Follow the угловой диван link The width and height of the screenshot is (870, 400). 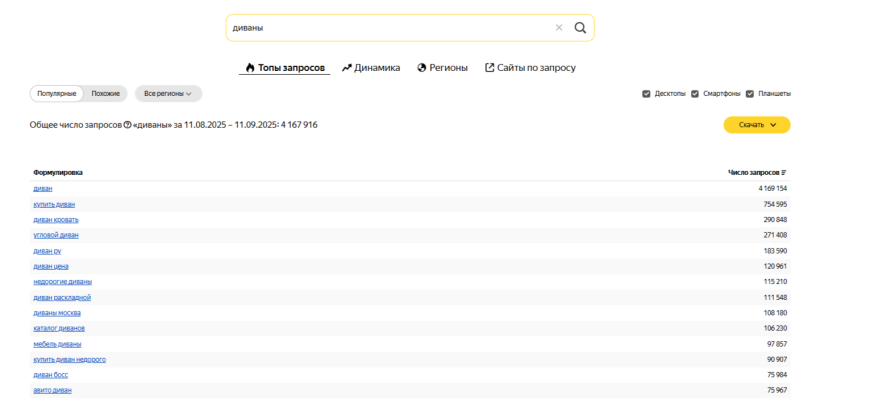coord(56,235)
